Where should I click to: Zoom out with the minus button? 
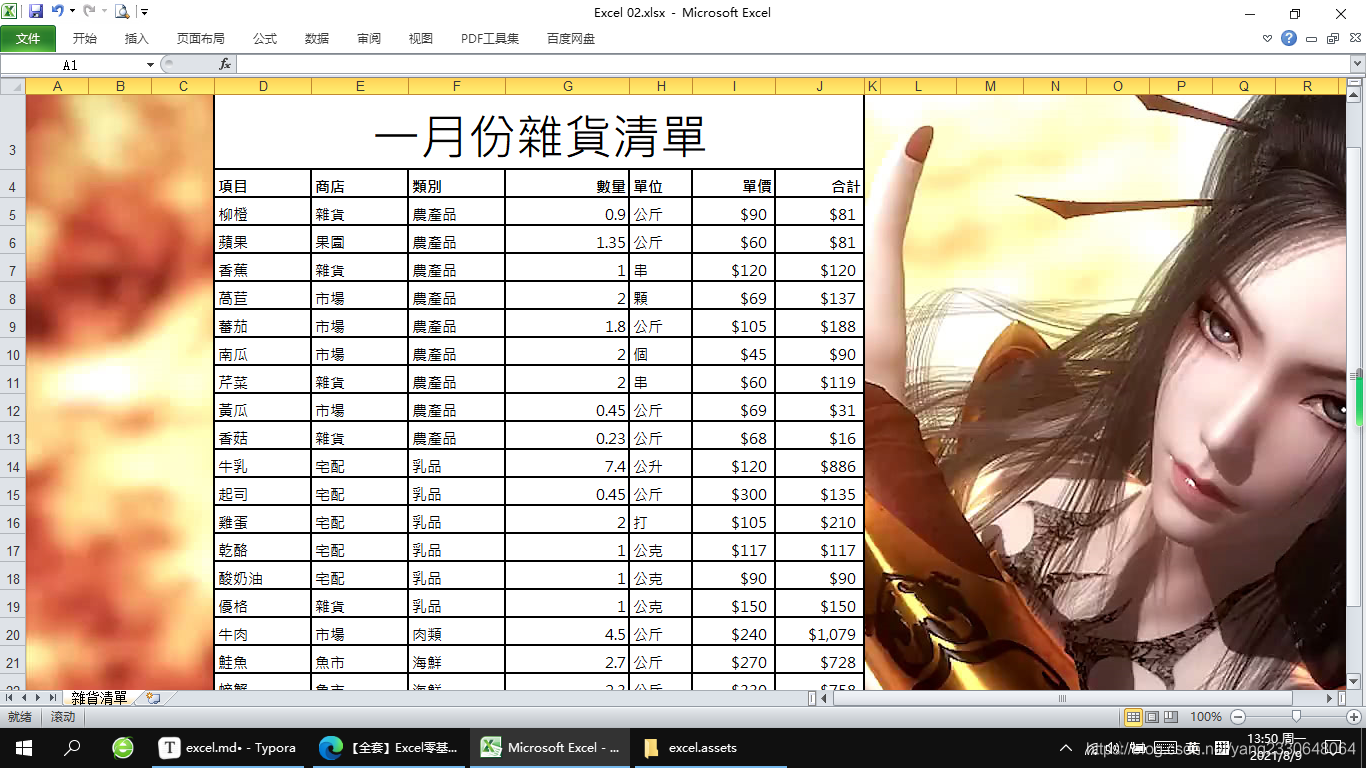click(x=1238, y=717)
